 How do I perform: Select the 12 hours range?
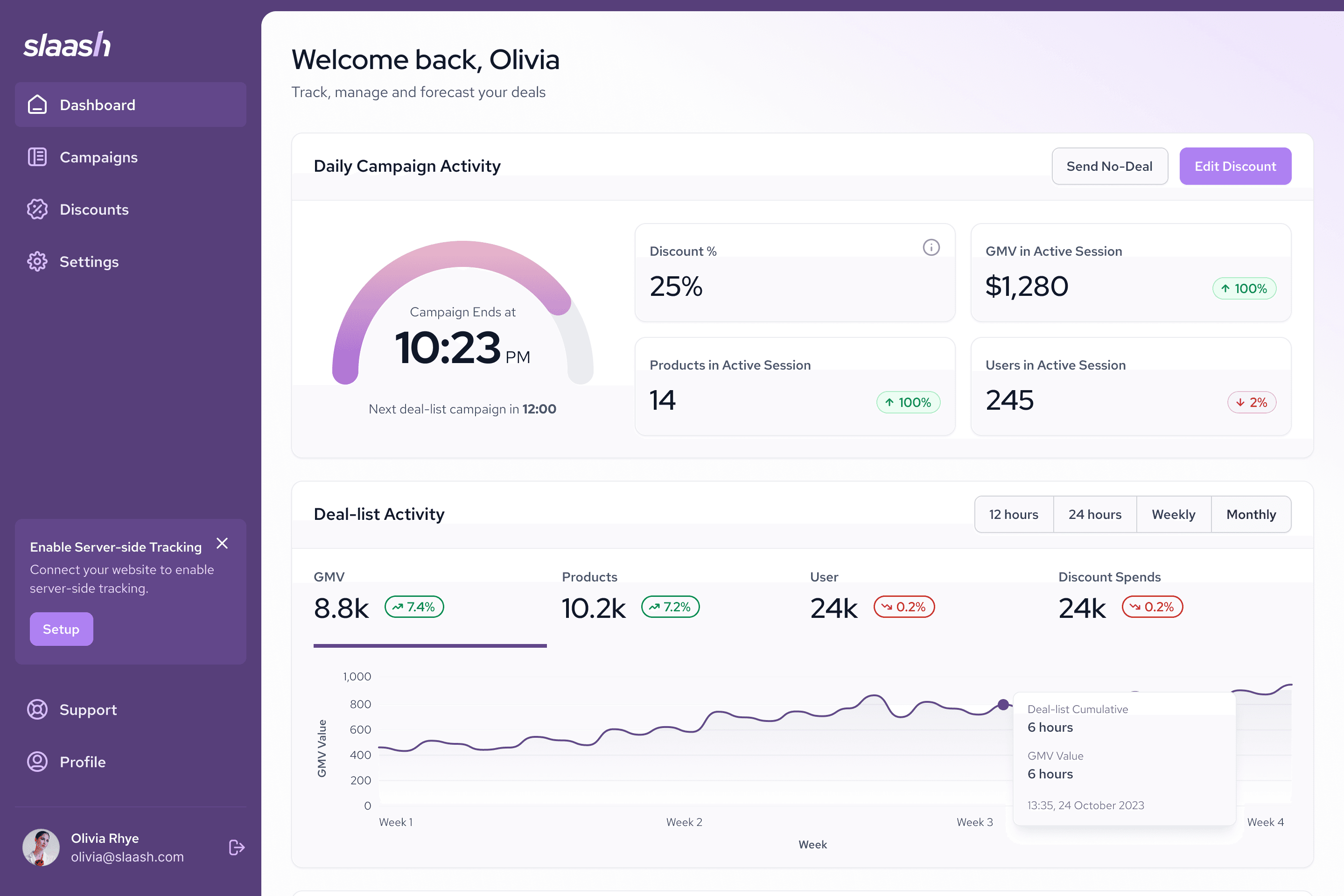[1014, 514]
